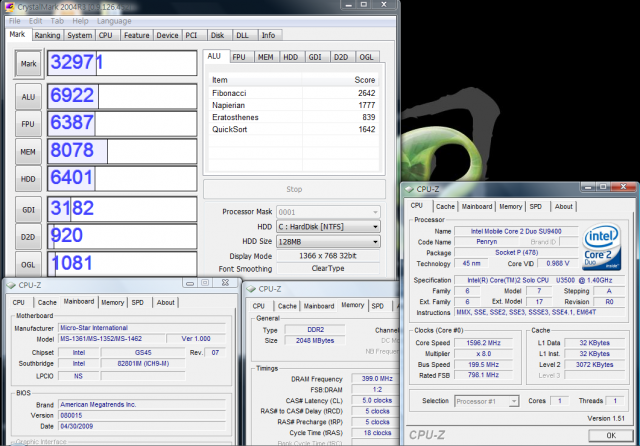The width and height of the screenshot is (640, 446).
Task: Click the MEM score 8078 bar
Action: pos(122,151)
